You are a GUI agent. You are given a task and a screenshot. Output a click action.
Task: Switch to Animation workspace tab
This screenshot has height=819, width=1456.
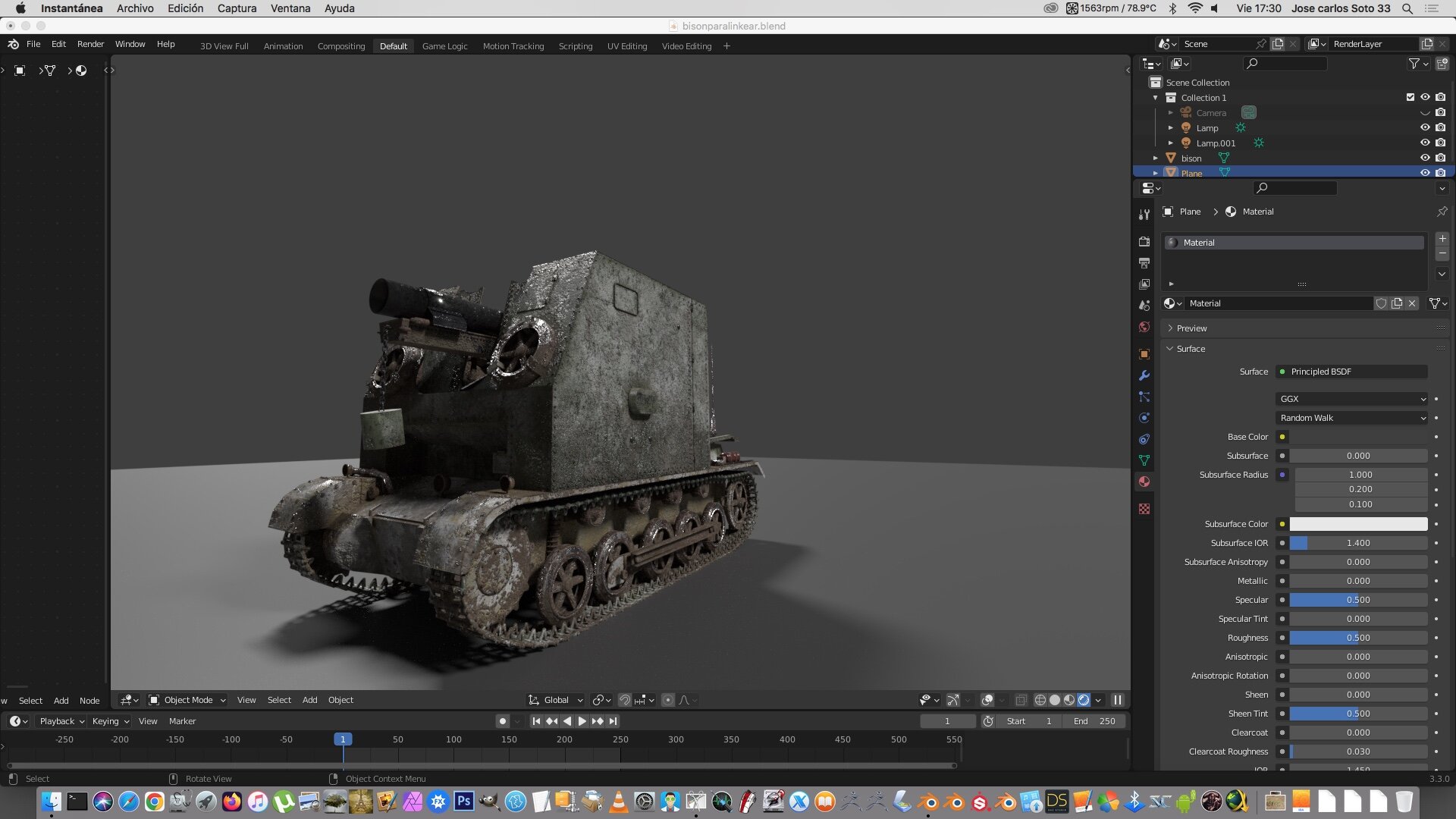(x=283, y=46)
